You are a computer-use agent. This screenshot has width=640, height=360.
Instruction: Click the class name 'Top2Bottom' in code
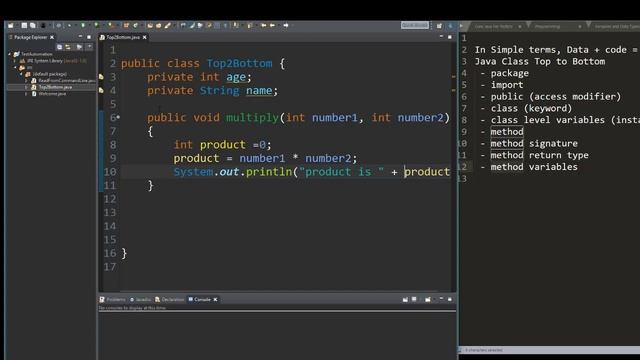click(239, 63)
